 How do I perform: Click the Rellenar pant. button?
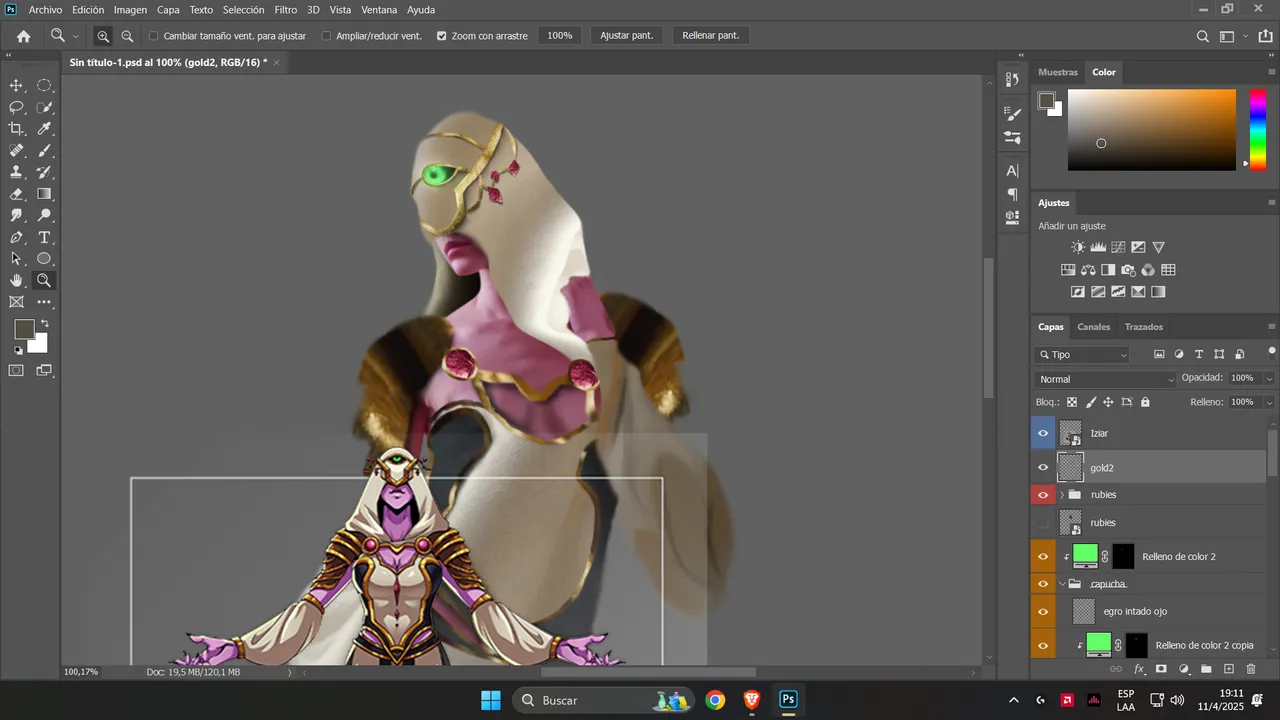711,36
